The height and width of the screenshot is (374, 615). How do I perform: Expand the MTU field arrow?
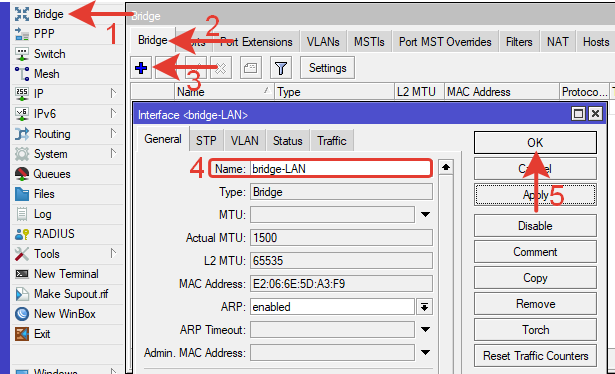[x=426, y=215]
